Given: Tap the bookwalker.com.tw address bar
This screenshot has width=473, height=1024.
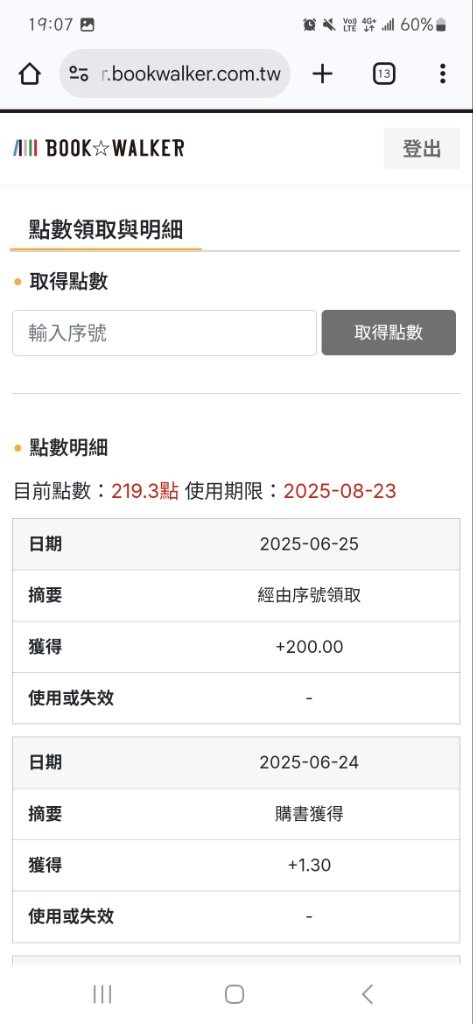Looking at the screenshot, I should 174,74.
